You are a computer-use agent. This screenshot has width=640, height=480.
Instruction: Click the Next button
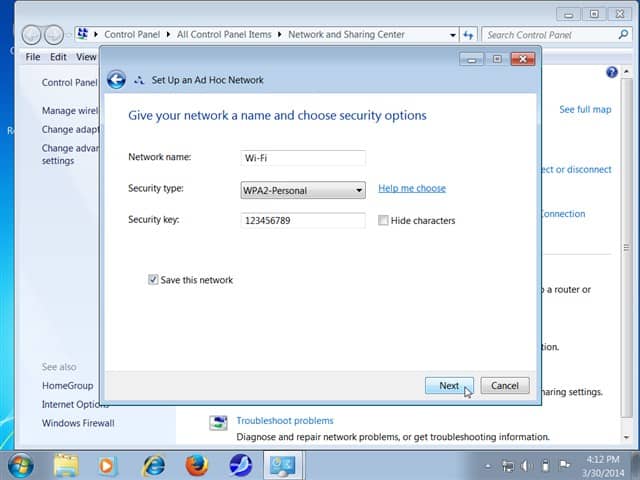click(449, 386)
